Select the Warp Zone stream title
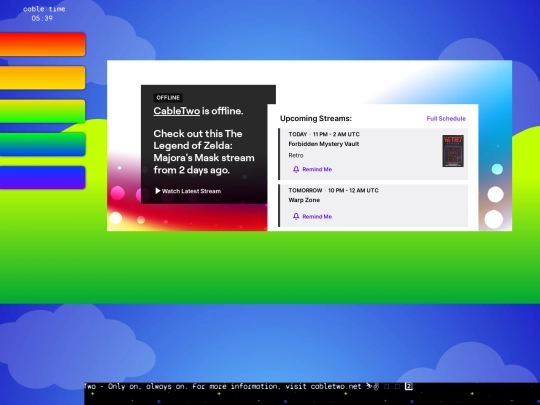 point(304,200)
